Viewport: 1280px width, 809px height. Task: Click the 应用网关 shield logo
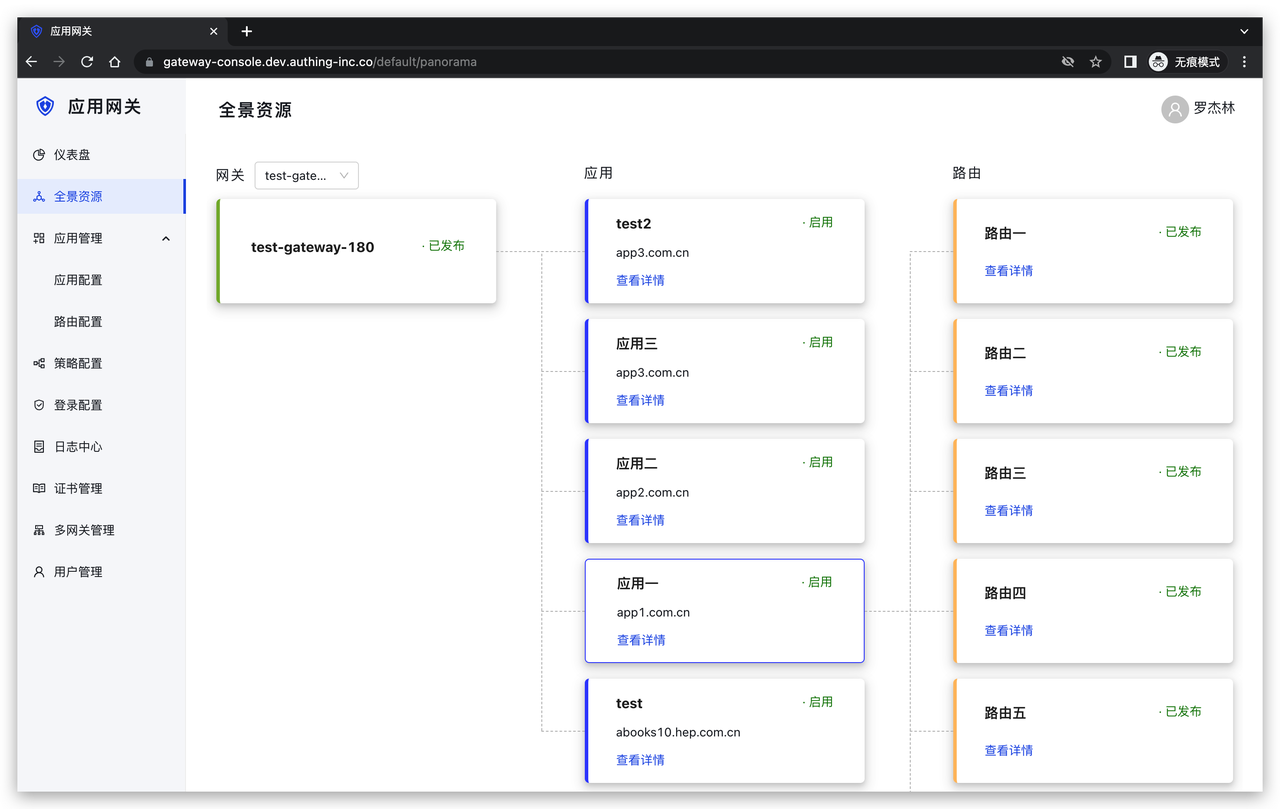click(x=44, y=106)
